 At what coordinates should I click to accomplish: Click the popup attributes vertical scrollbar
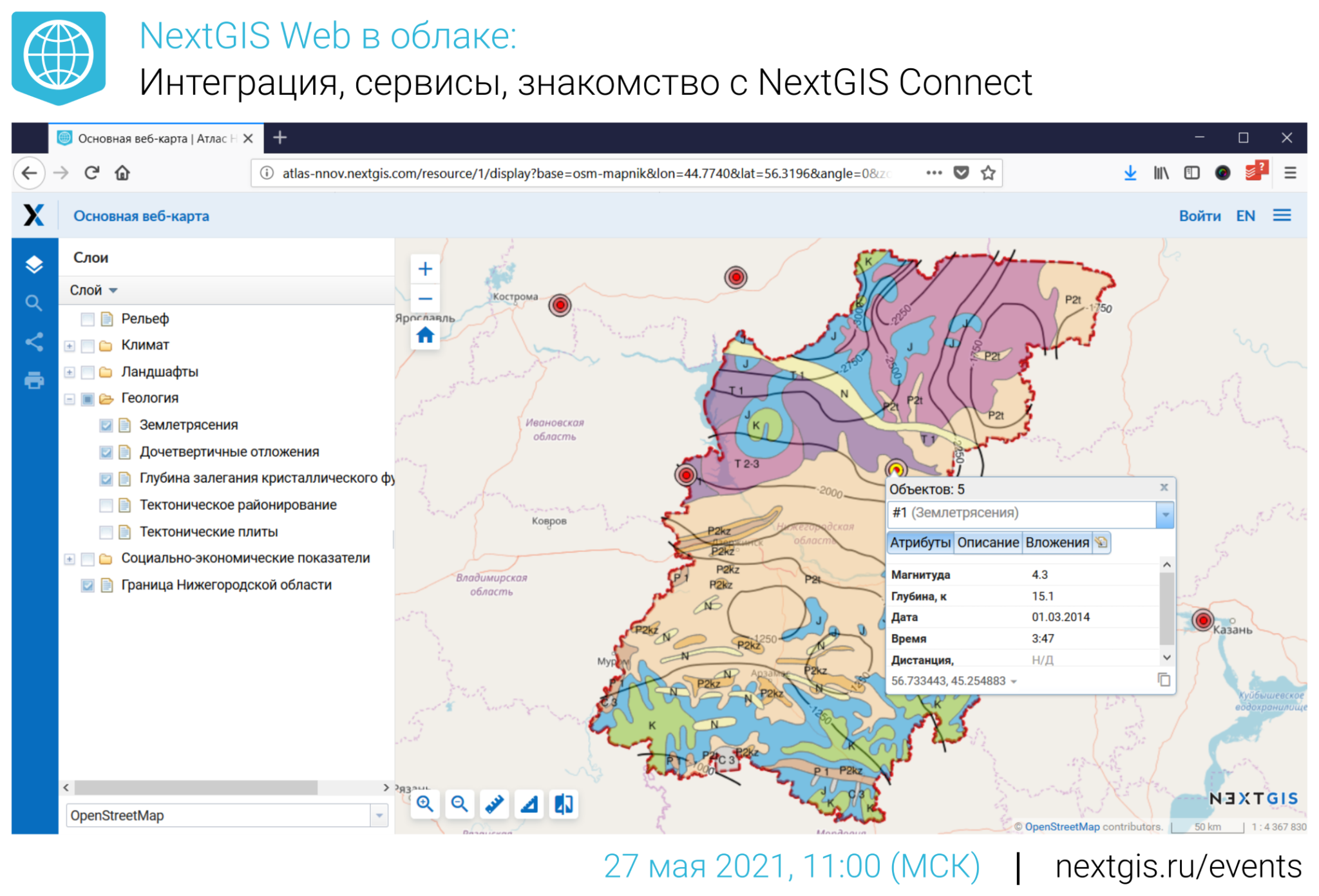click(x=1166, y=608)
